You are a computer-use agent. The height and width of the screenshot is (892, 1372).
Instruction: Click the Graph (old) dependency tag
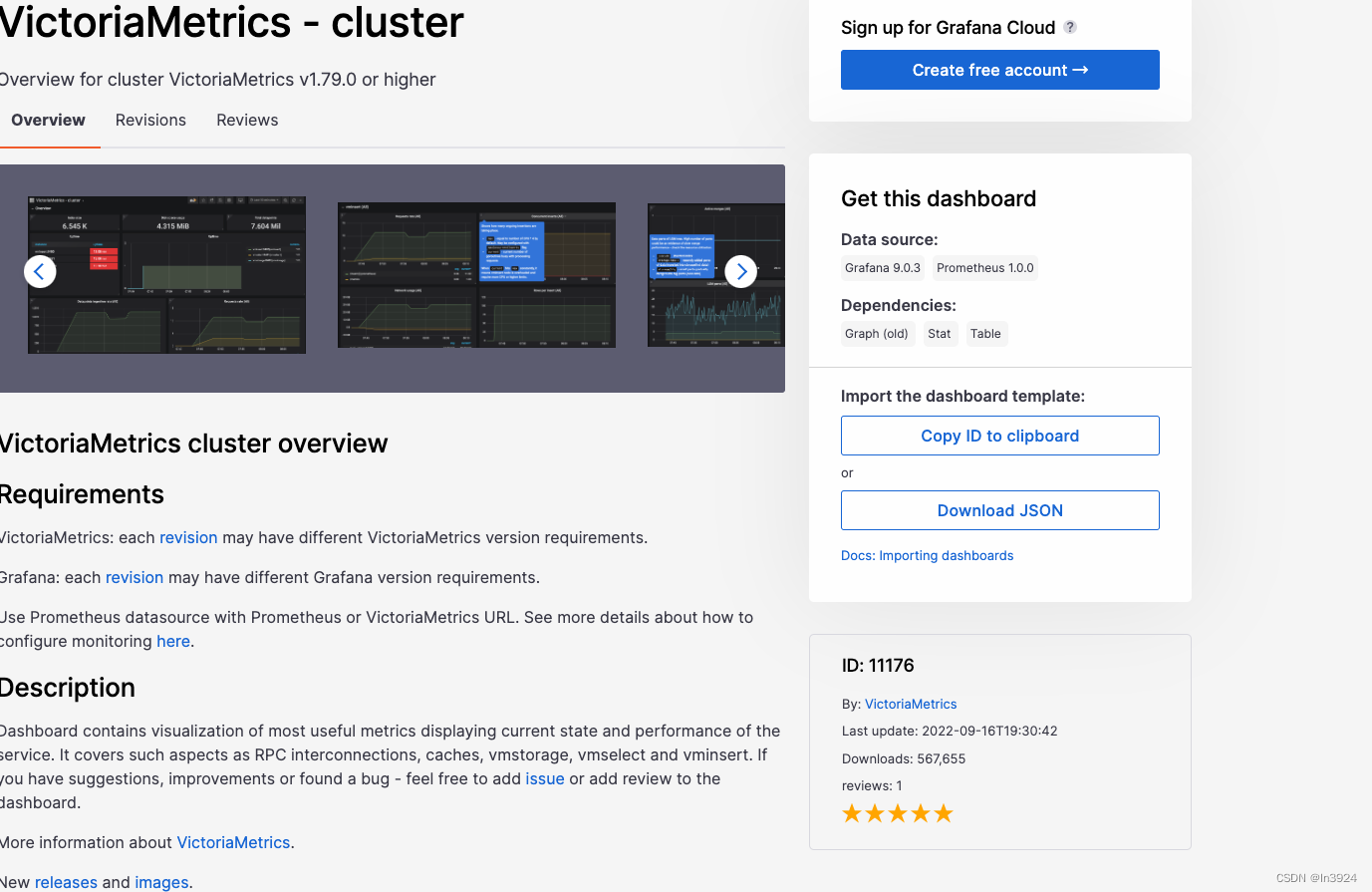(877, 334)
